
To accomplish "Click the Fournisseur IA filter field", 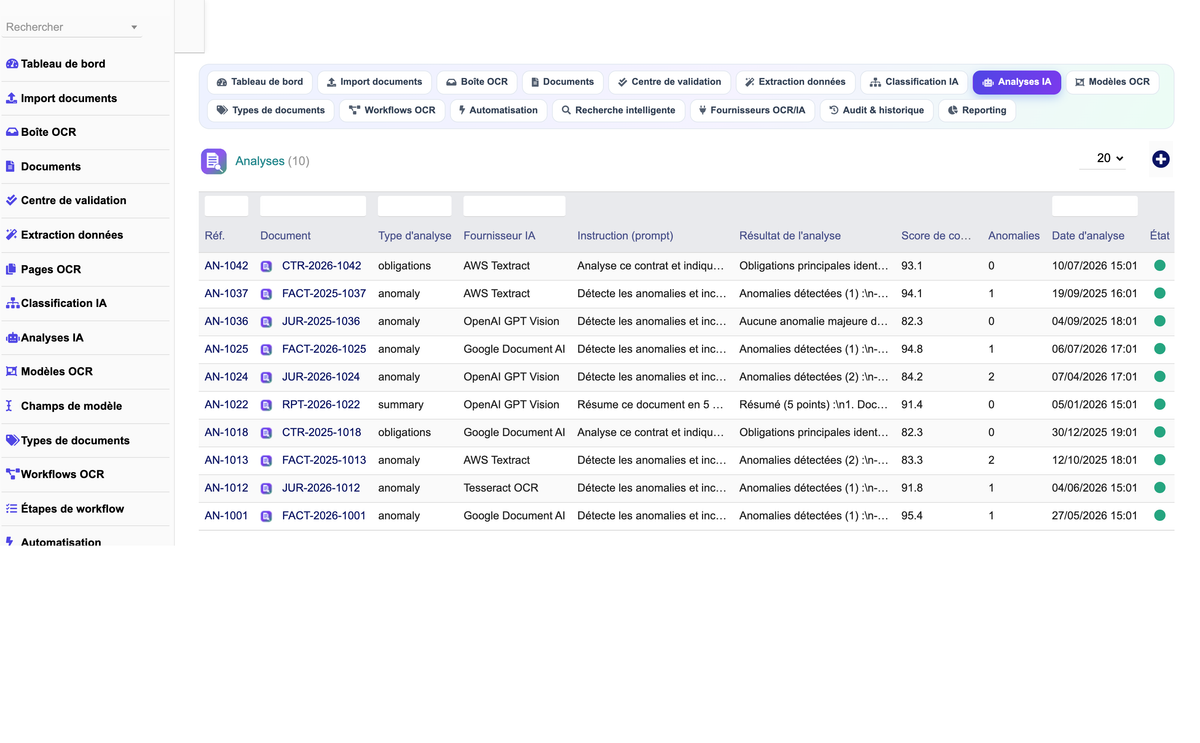I will click(x=514, y=206).
